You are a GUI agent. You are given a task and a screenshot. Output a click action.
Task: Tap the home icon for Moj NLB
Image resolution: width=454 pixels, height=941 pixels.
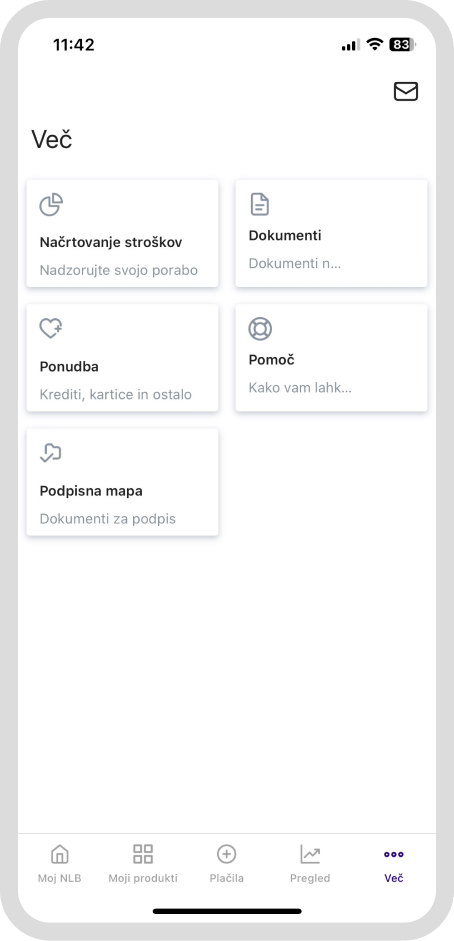click(59, 854)
